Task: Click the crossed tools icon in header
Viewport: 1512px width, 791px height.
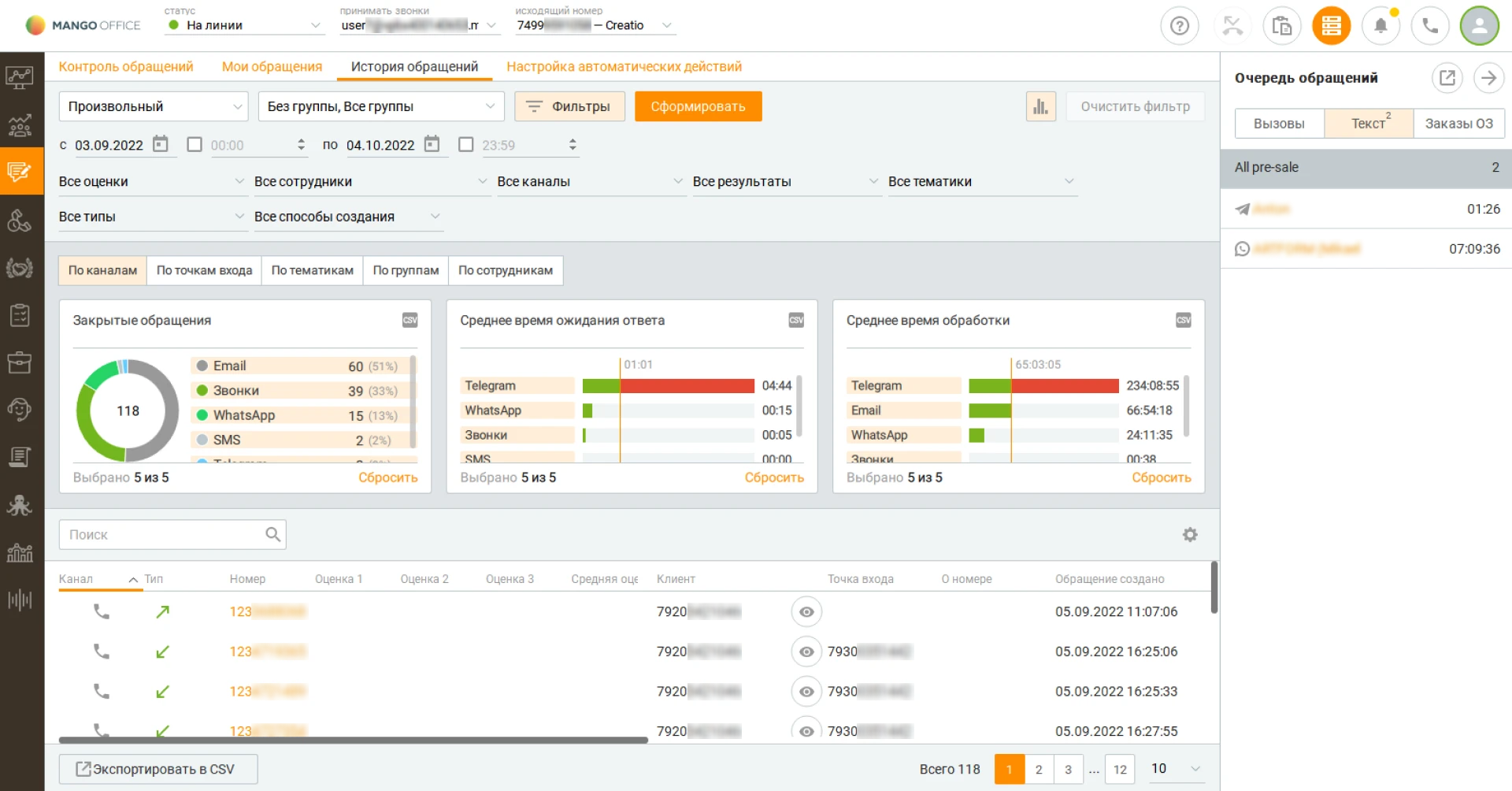Action: point(1232,26)
